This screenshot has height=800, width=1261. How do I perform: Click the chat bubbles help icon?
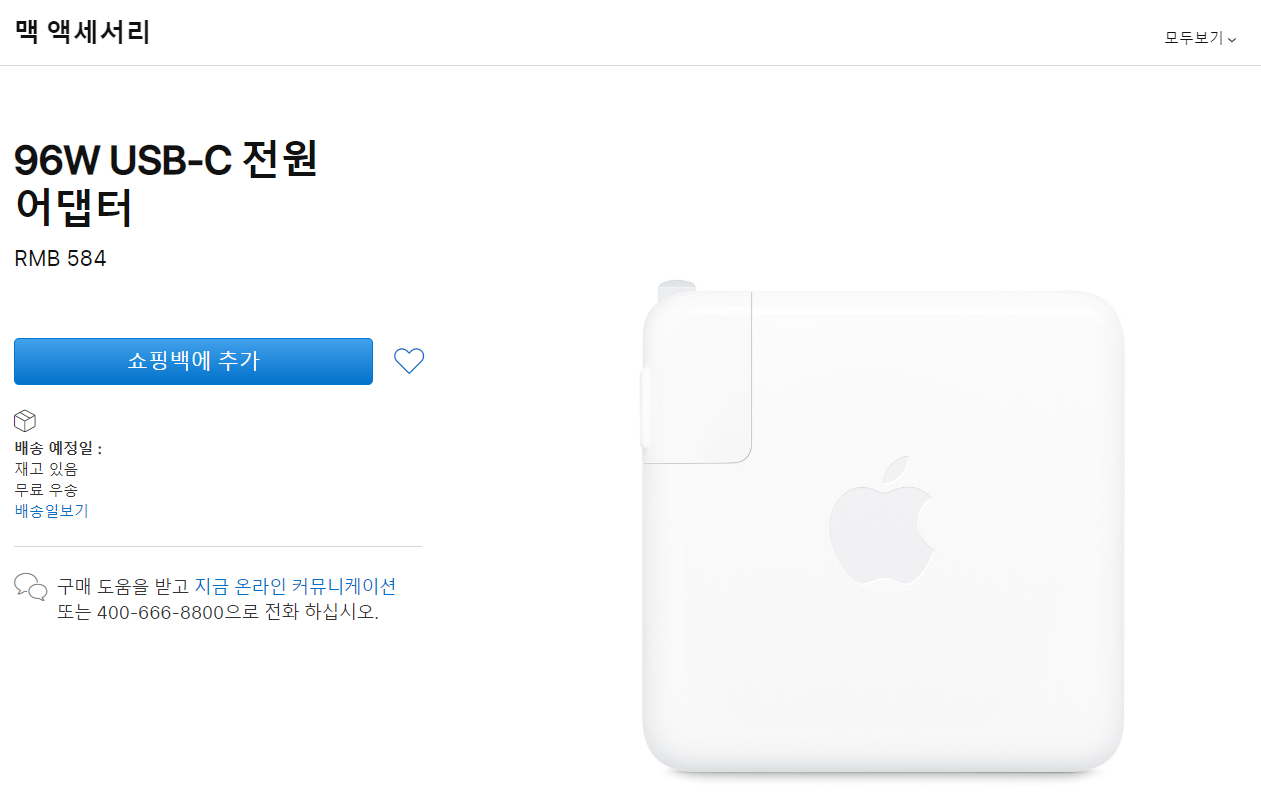point(31,587)
